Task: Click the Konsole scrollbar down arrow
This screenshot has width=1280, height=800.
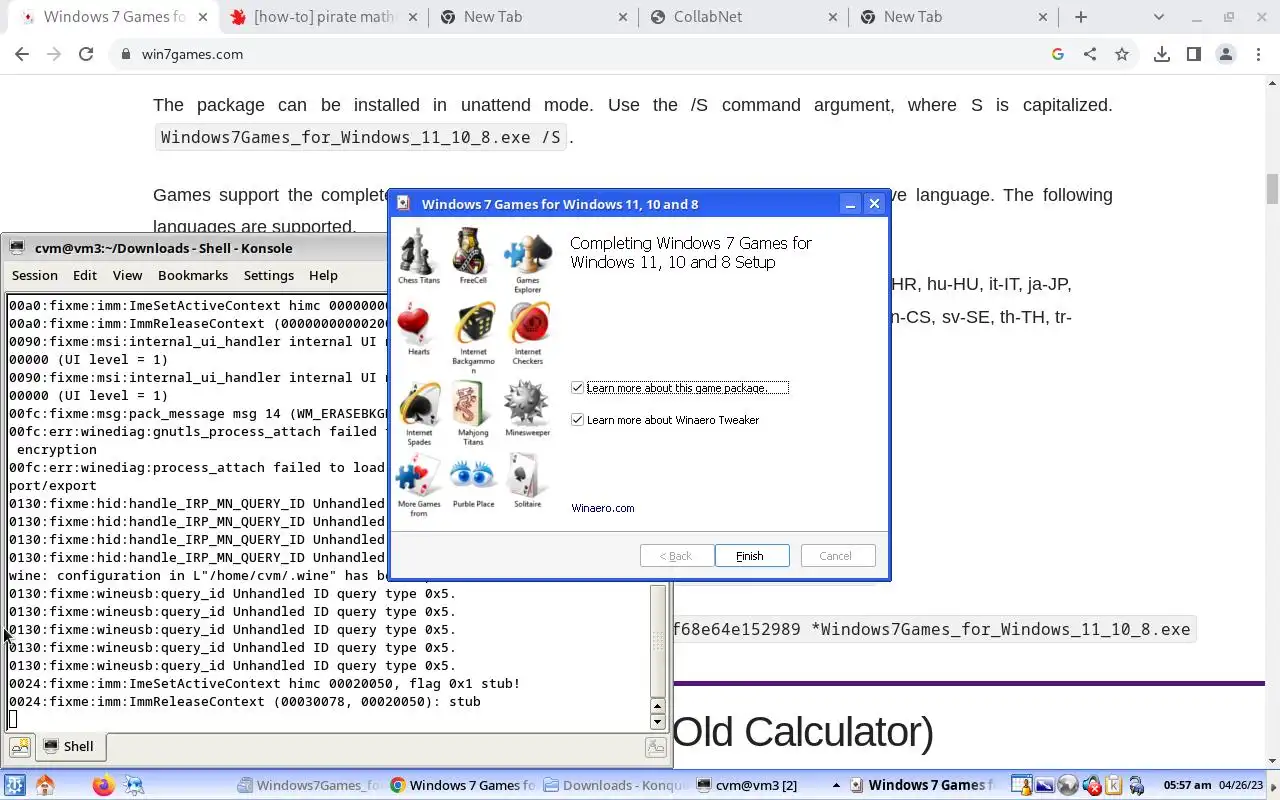Action: (657, 722)
